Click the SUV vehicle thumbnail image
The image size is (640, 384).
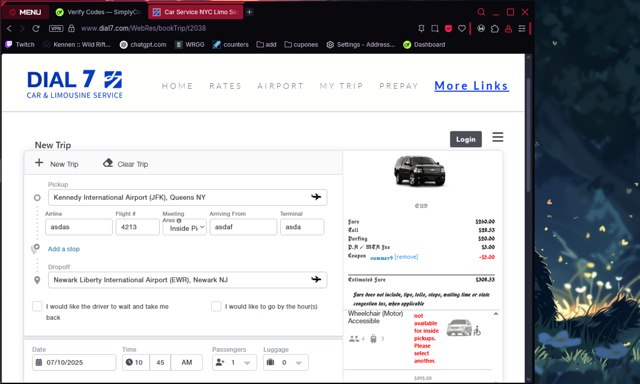(x=420, y=171)
